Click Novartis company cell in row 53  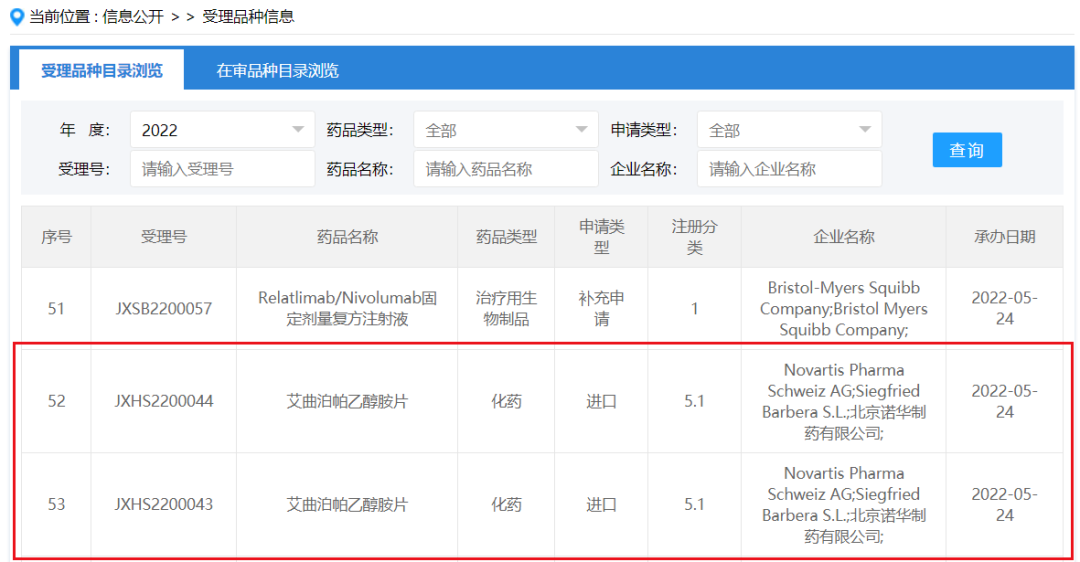click(x=844, y=504)
